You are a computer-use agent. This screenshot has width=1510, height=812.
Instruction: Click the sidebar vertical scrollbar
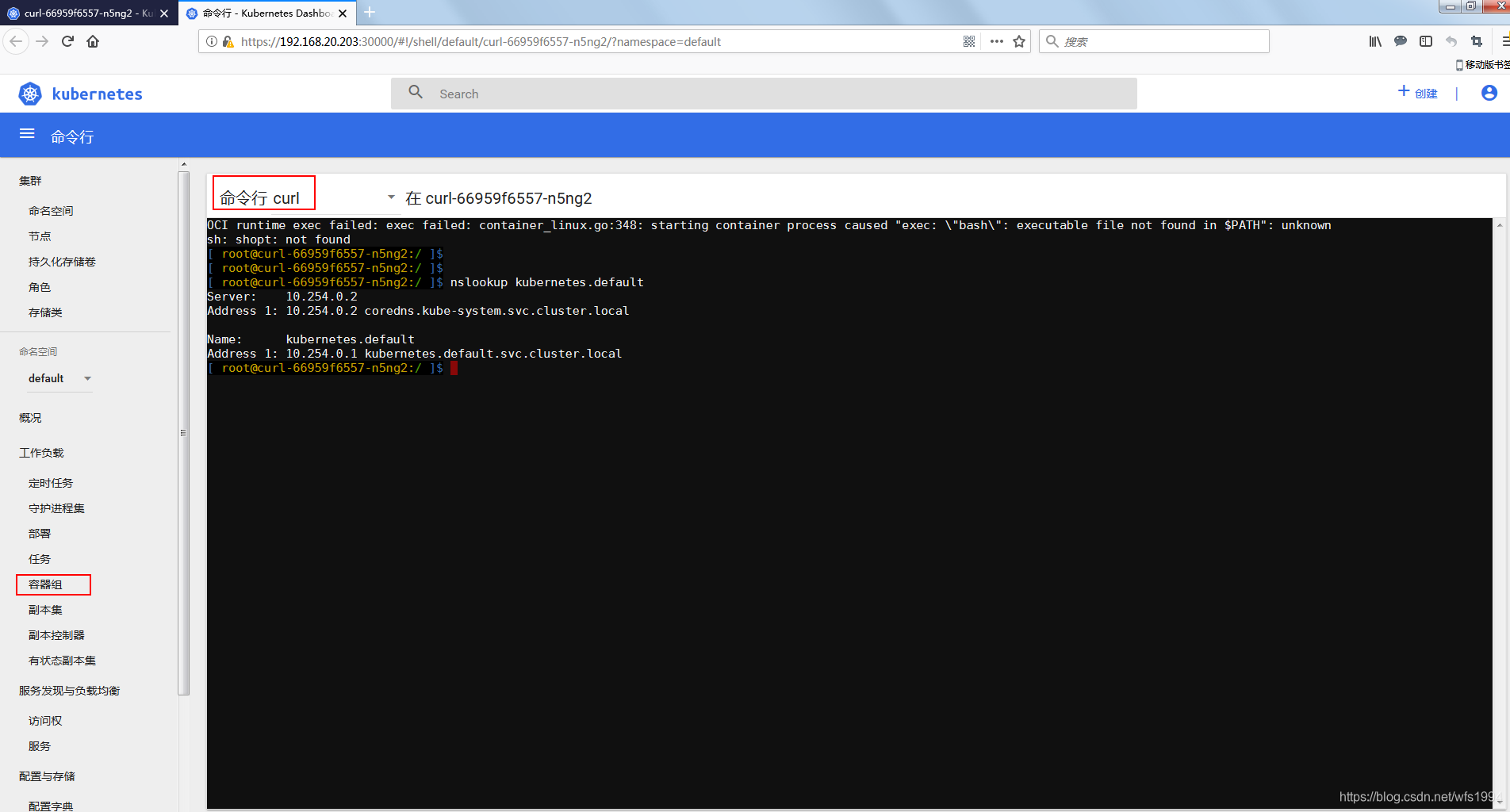[184, 433]
